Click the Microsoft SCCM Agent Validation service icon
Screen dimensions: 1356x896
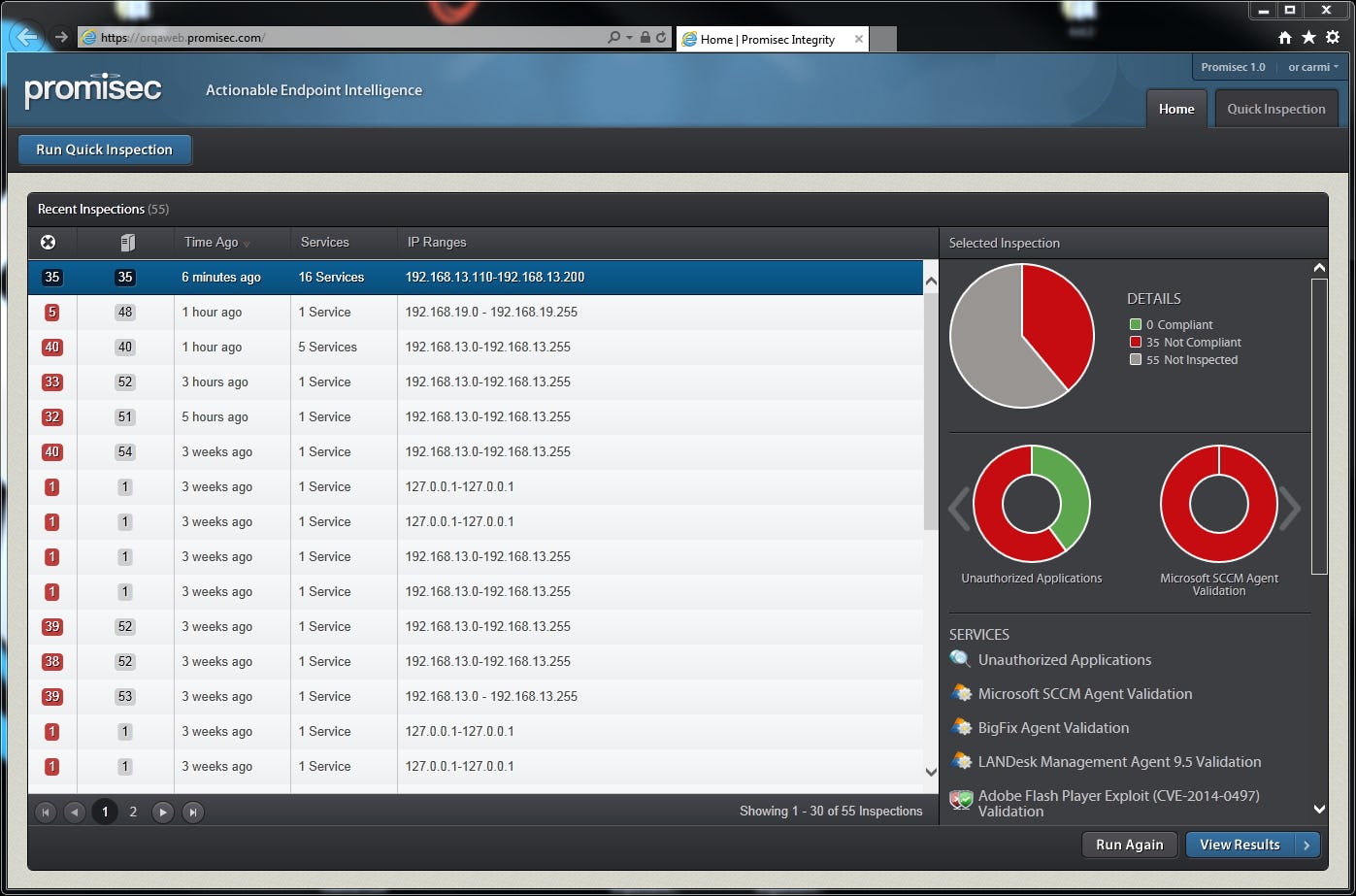coord(960,693)
